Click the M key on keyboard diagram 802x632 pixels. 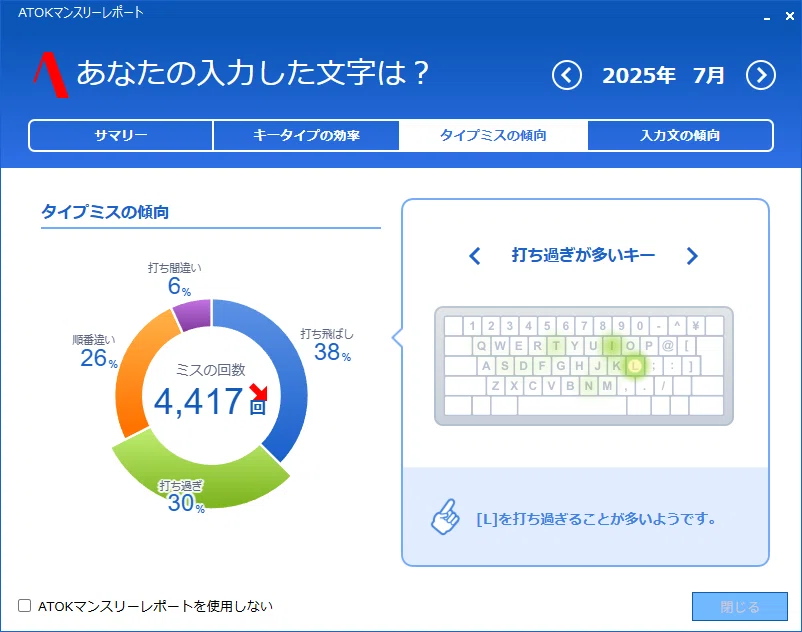[x=607, y=386]
